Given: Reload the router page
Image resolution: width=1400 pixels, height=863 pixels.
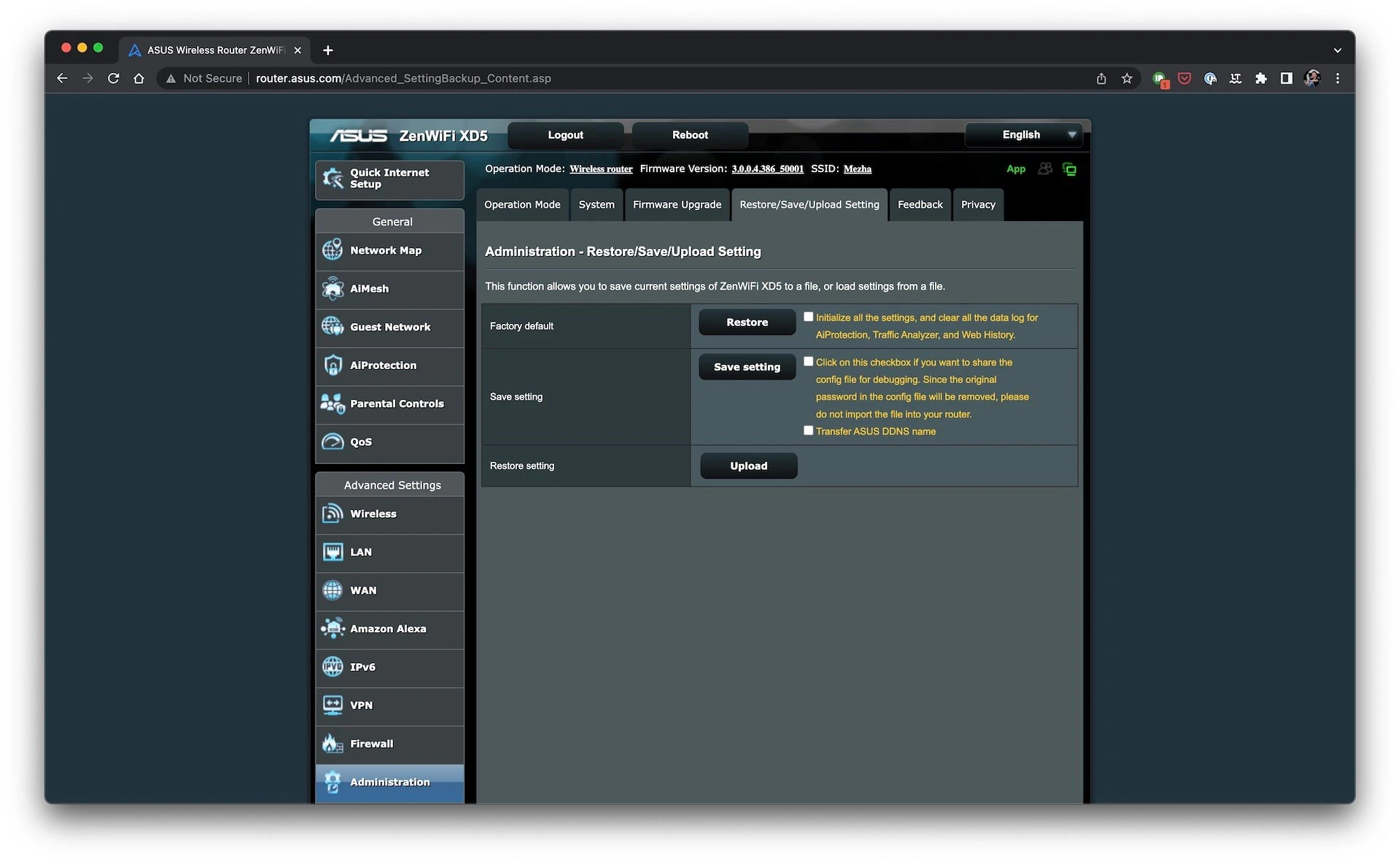Looking at the screenshot, I should 113,78.
